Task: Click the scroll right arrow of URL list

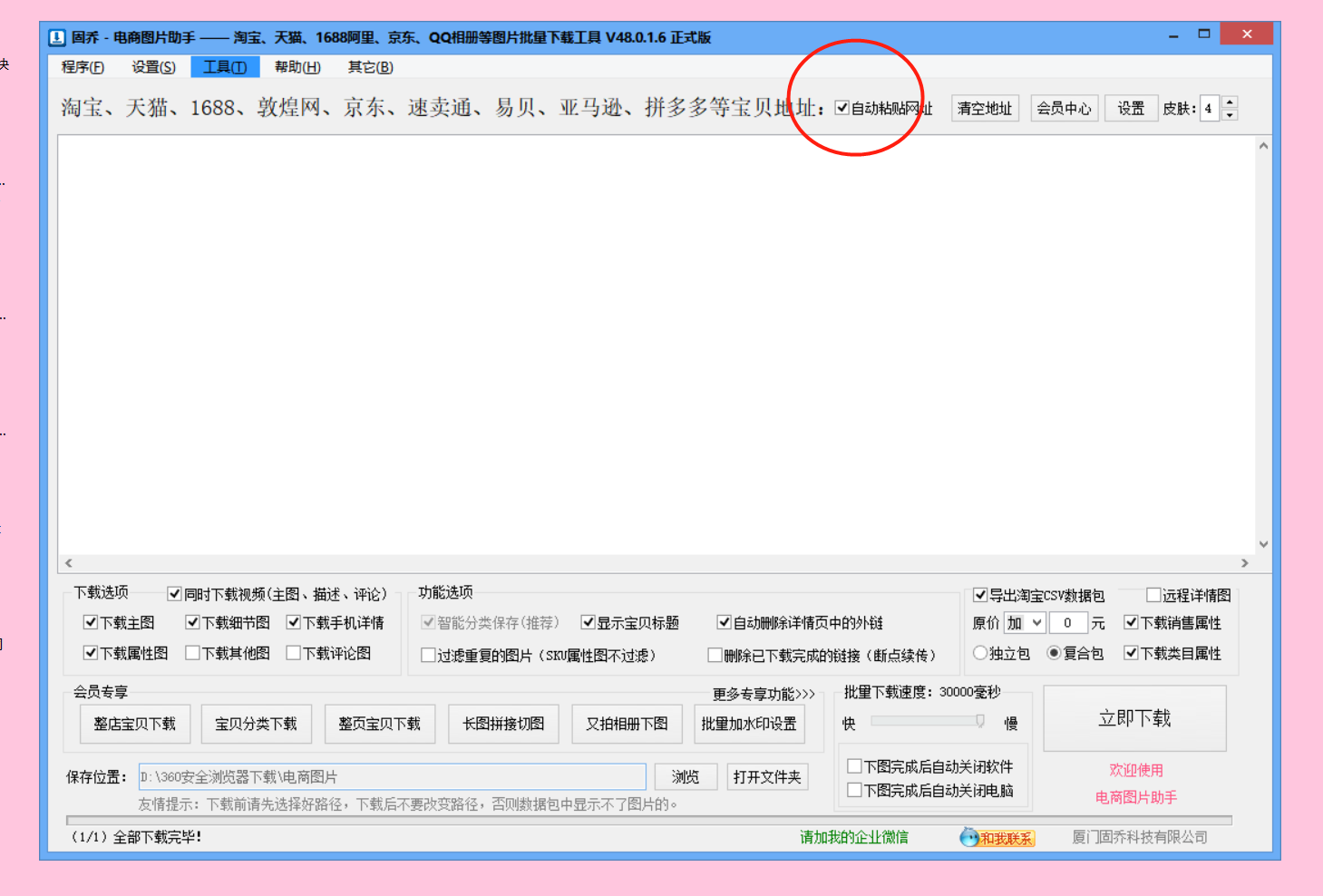Action: (1244, 563)
